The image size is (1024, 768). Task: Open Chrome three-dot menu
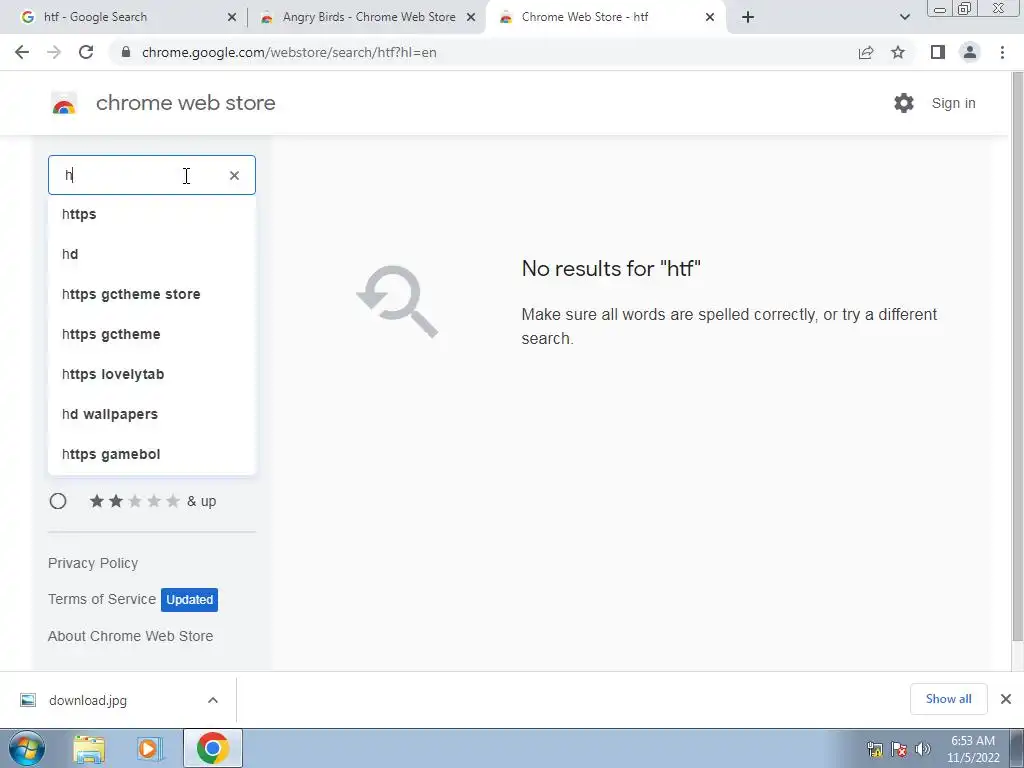pos(1002,52)
